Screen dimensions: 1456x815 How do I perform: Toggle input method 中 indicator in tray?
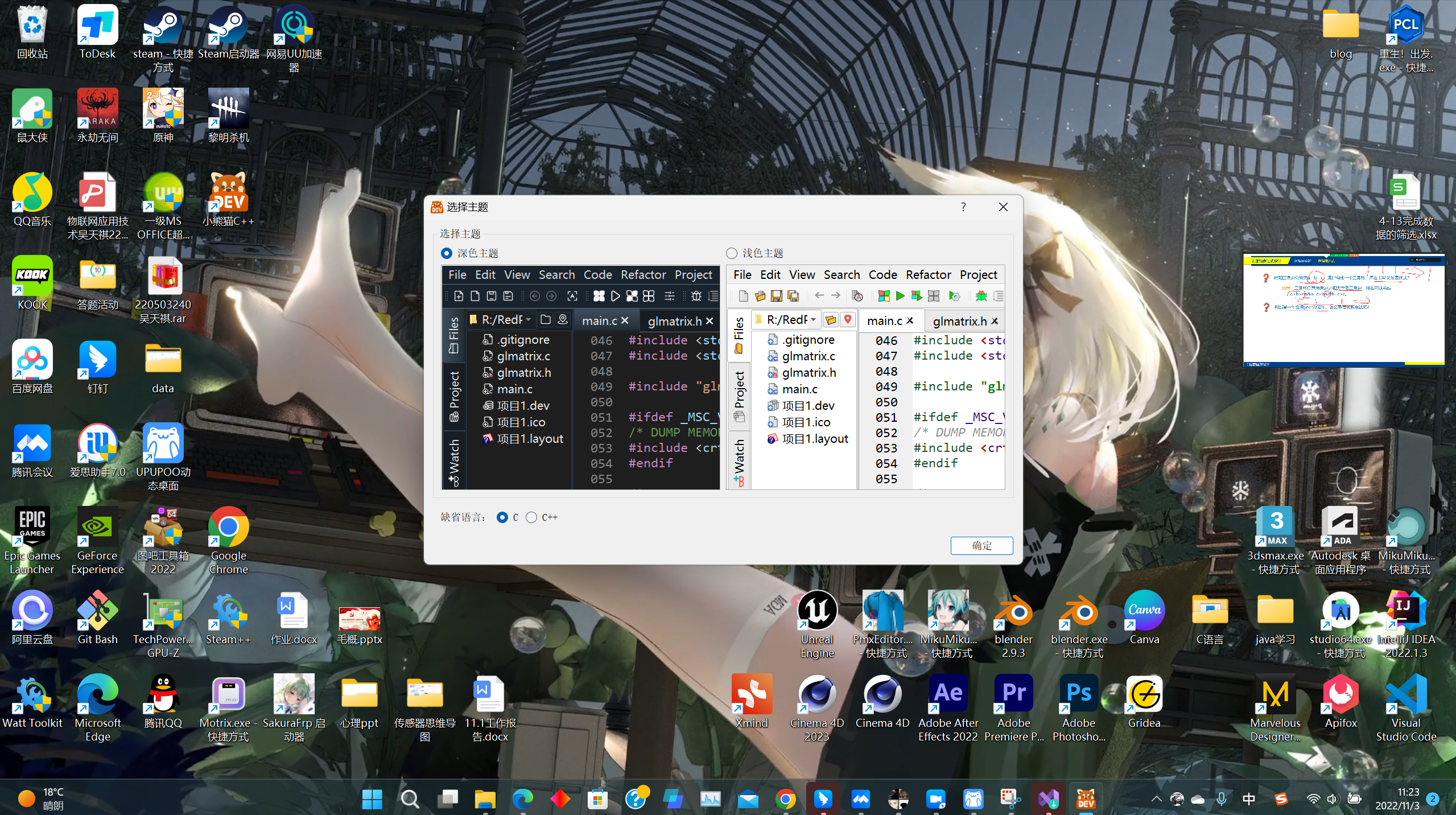tap(1249, 799)
